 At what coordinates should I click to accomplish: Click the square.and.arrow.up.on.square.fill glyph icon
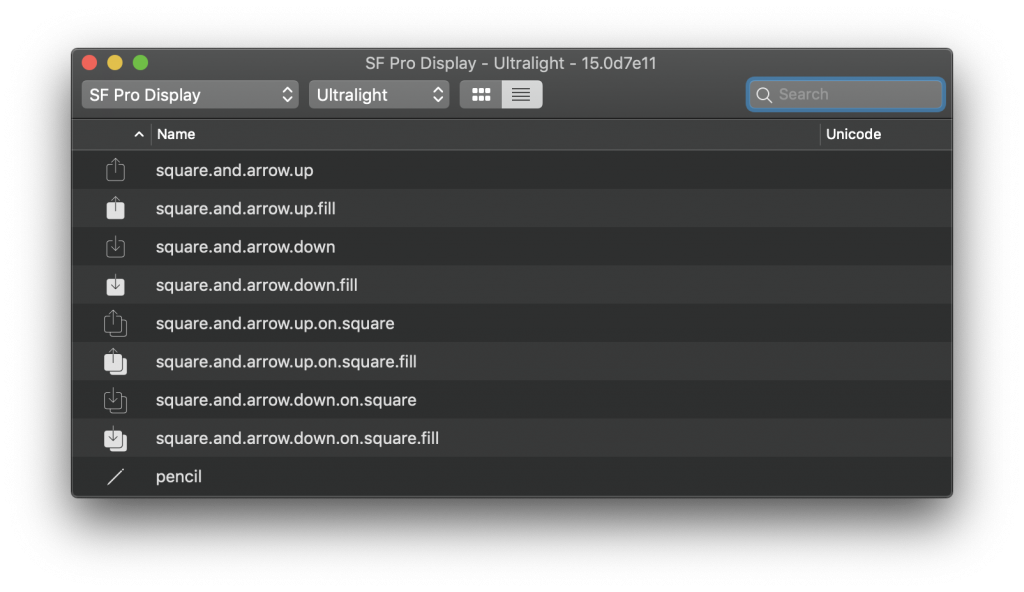click(116, 361)
